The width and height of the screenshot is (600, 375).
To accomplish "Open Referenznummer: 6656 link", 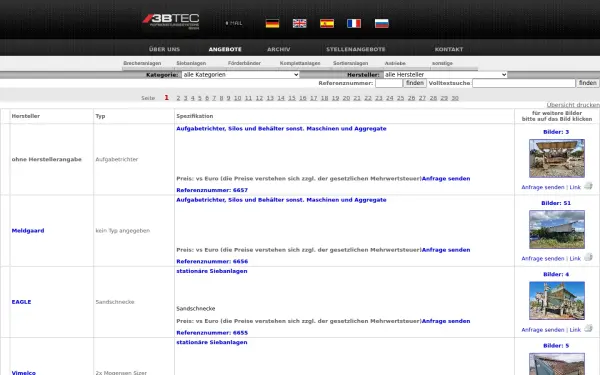I will click(212, 261).
